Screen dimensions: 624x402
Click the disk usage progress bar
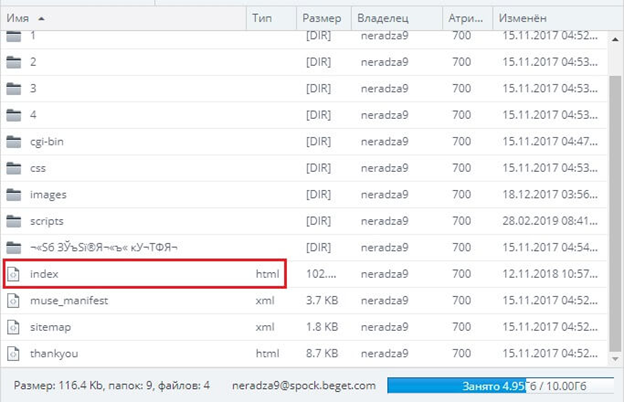pyautogui.click(x=500, y=386)
